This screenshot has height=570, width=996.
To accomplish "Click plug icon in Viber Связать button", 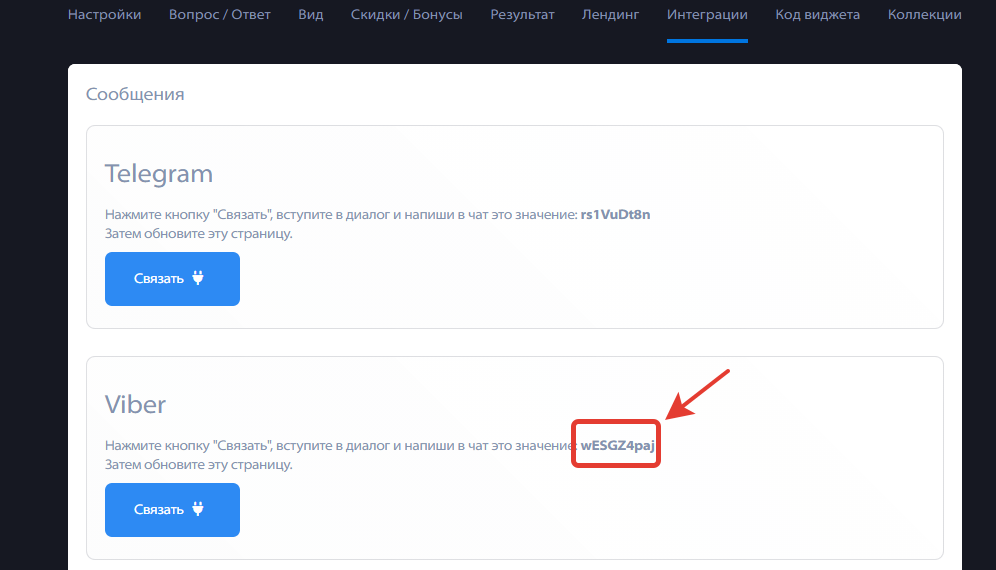I will click(198, 508).
